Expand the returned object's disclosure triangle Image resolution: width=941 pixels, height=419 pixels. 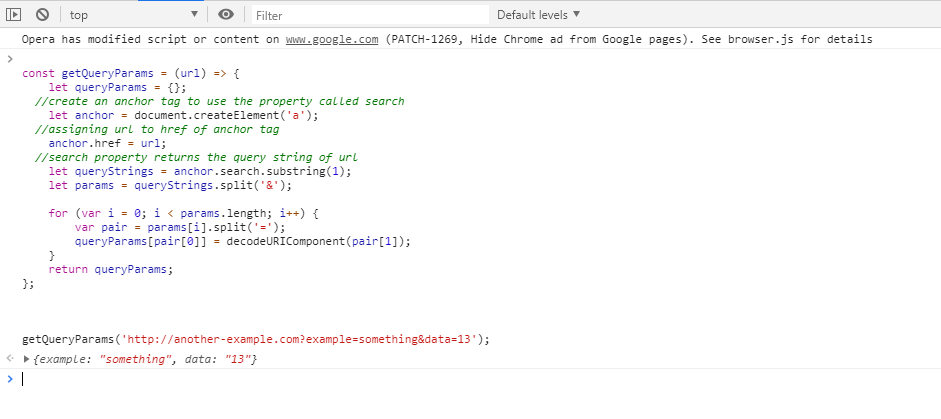[x=27, y=359]
